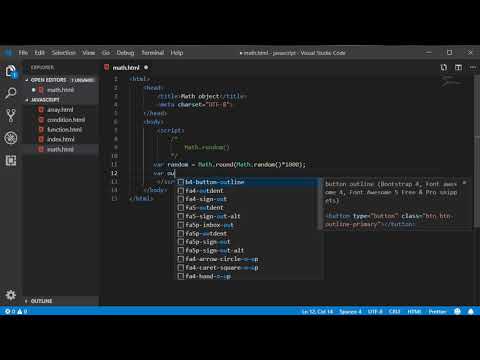Screen dimensions: 480x360
Task: Place cursor on the Math.round code line
Action: (229, 164)
